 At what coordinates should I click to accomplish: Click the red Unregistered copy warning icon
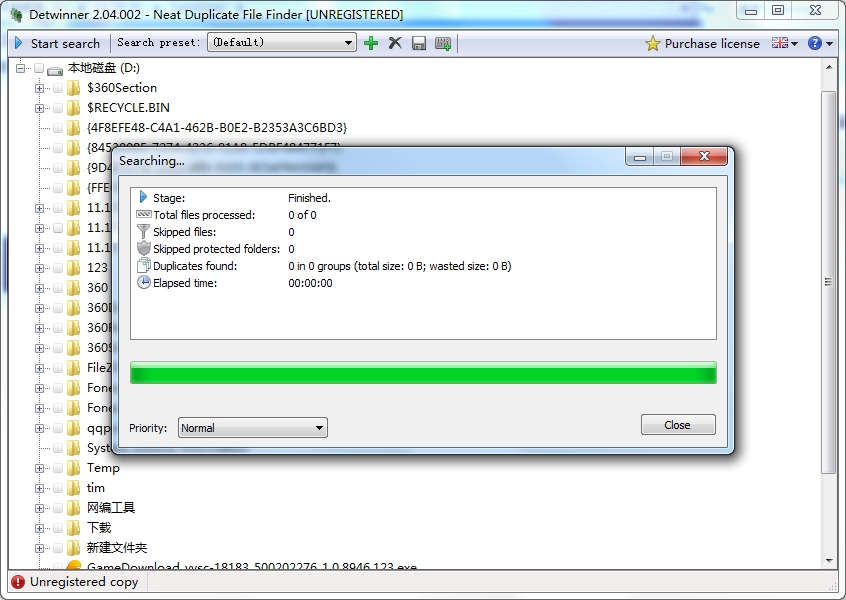tap(18, 582)
